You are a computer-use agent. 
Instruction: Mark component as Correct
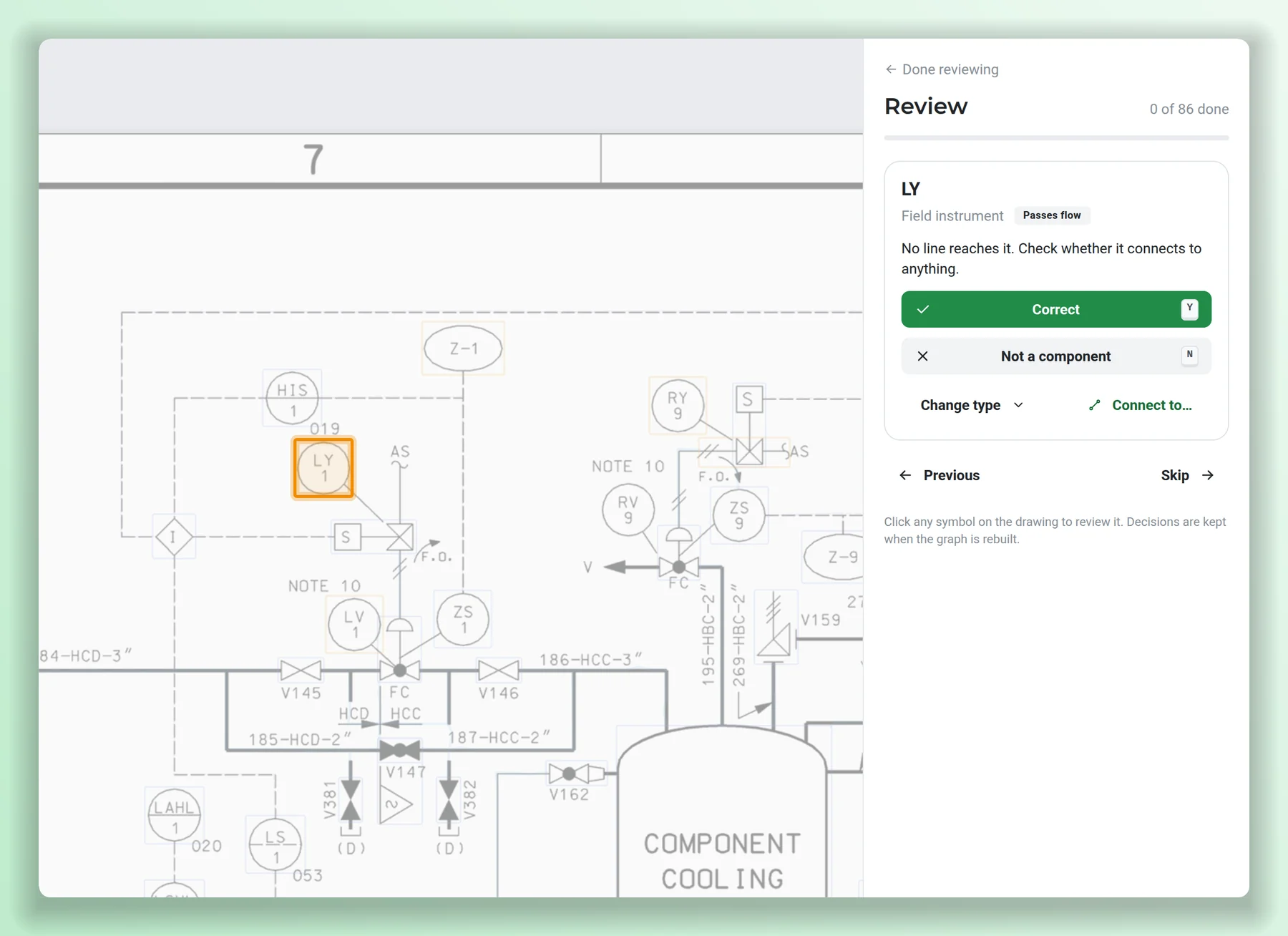[1056, 309]
